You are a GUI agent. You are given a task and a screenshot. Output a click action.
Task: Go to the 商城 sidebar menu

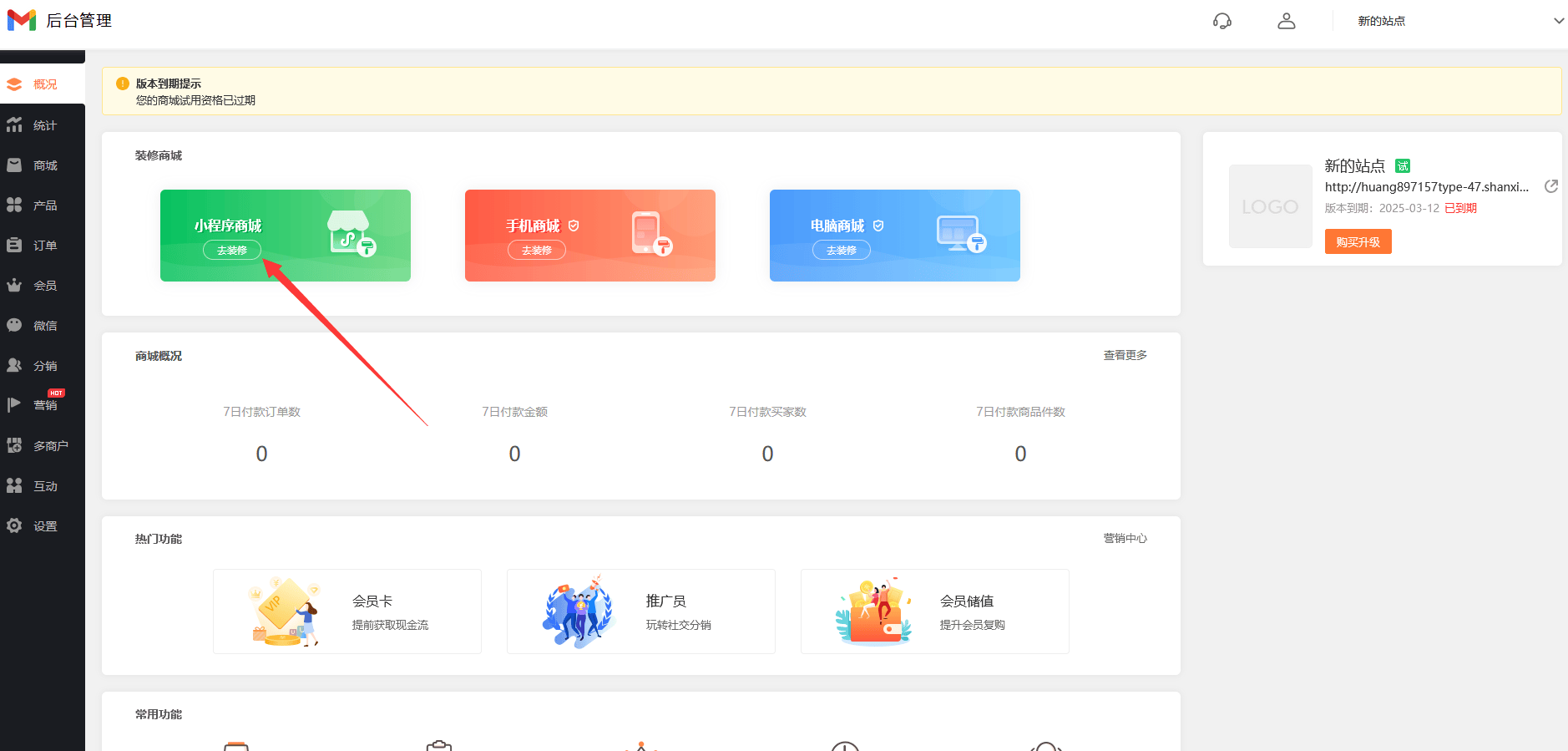coord(44,165)
